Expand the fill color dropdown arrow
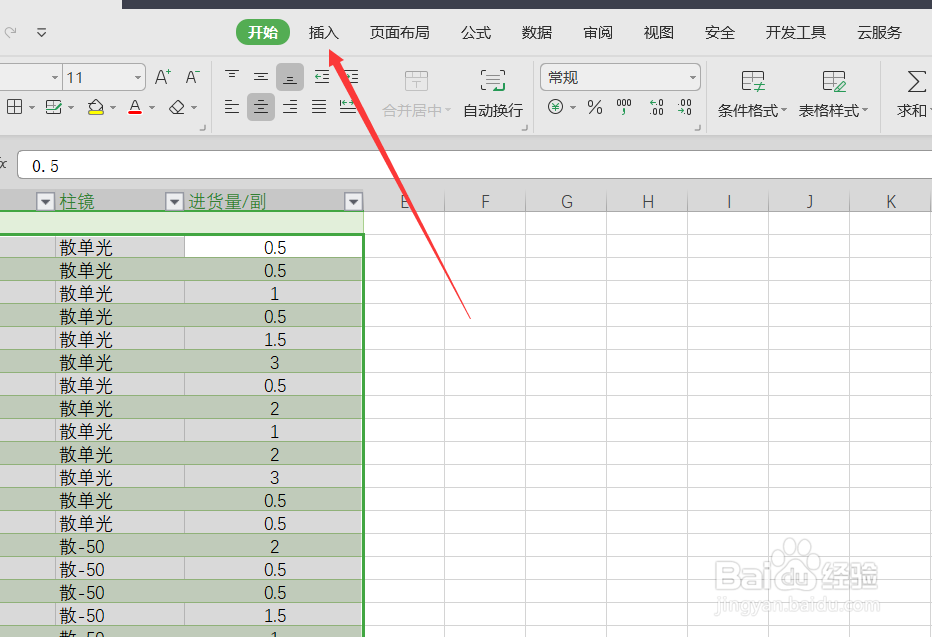 [x=112, y=108]
